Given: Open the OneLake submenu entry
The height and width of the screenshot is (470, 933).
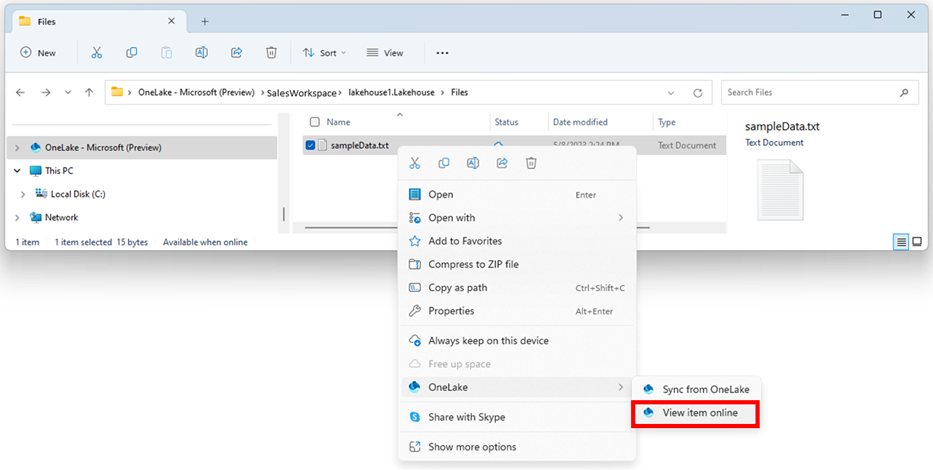Looking at the screenshot, I should coord(516,387).
